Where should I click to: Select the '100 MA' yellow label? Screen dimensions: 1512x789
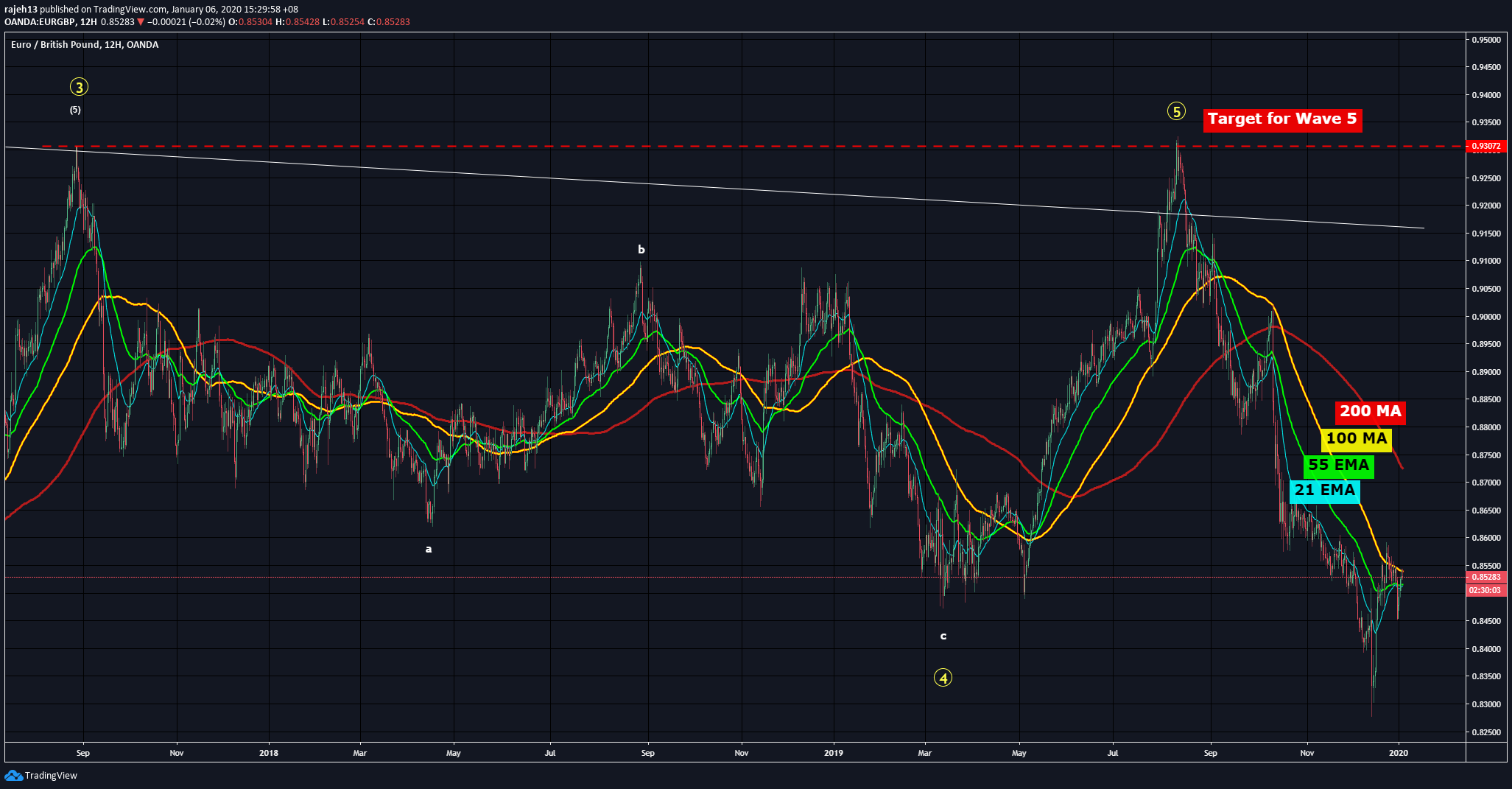click(1356, 439)
